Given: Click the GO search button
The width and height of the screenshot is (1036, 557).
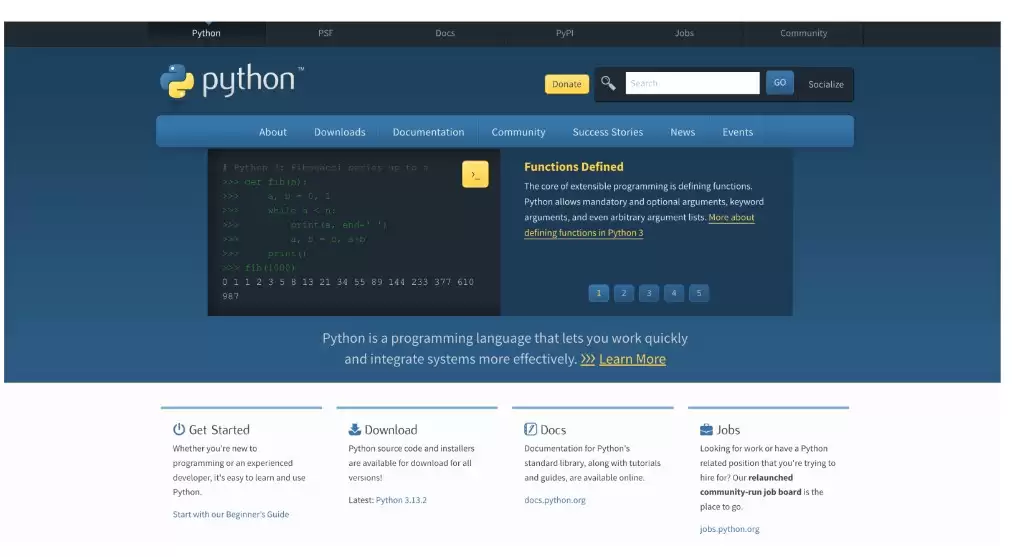Looking at the screenshot, I should (x=780, y=83).
